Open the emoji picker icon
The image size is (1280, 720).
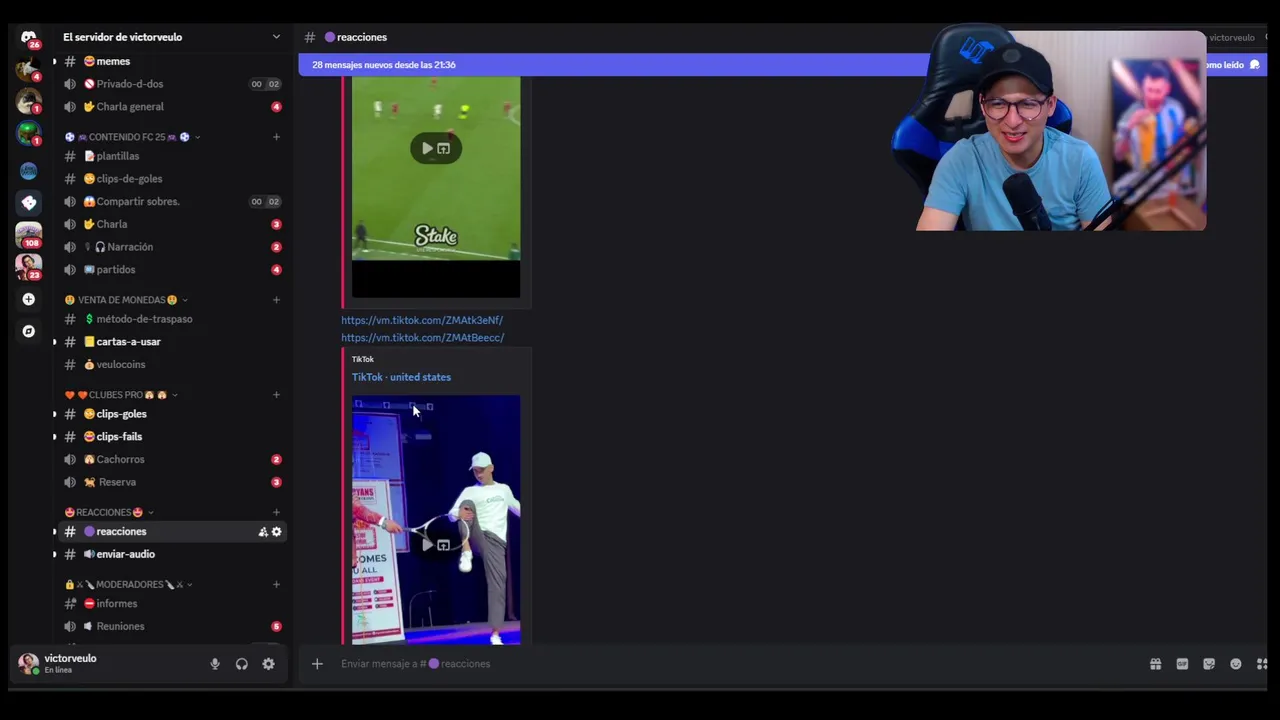(1236, 664)
